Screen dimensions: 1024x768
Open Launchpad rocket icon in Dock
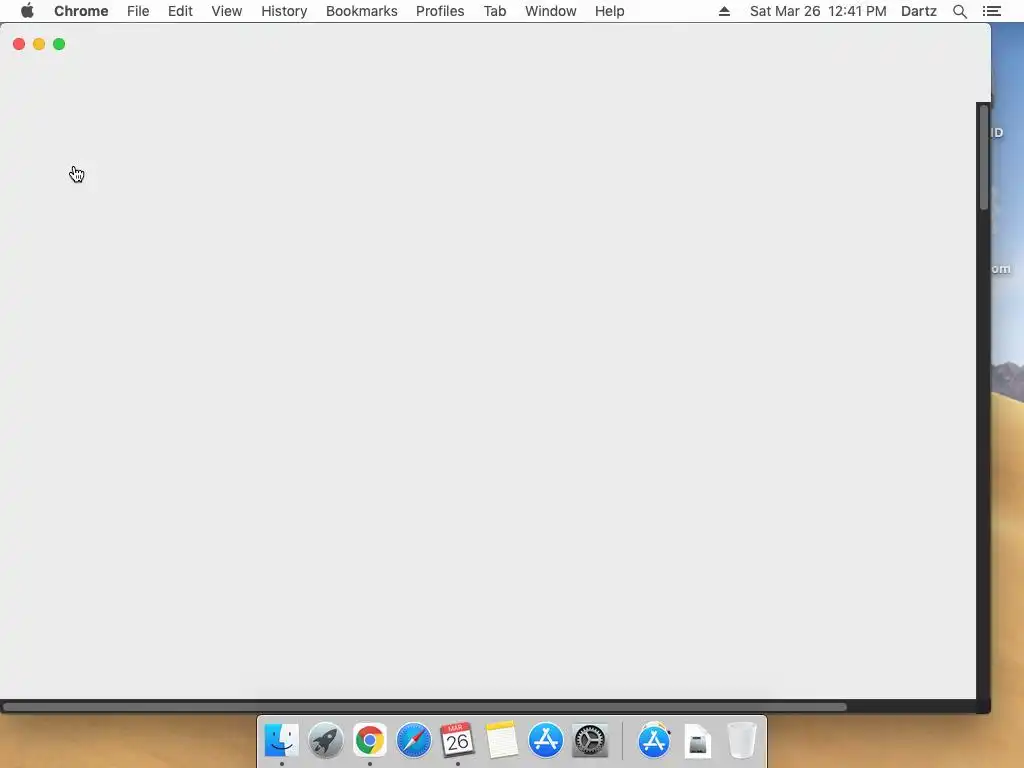(326, 741)
